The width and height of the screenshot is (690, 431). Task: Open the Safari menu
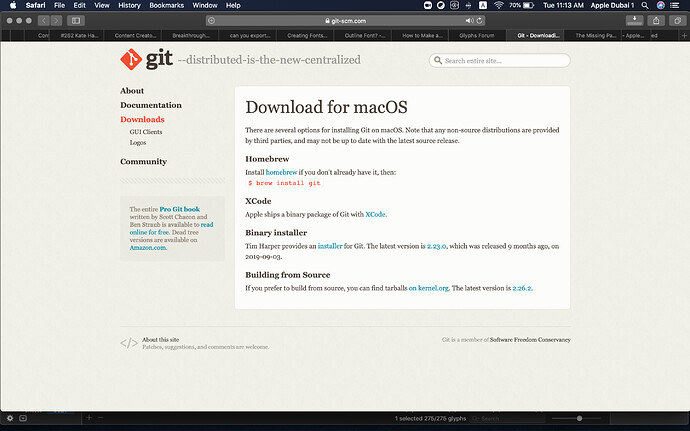tap(35, 5)
